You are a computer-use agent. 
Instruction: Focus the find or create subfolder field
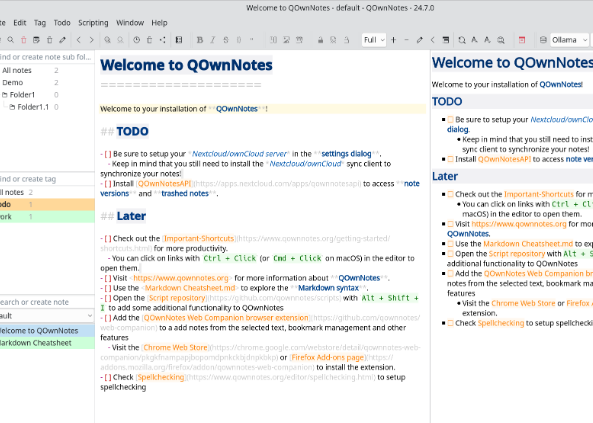[47, 57]
